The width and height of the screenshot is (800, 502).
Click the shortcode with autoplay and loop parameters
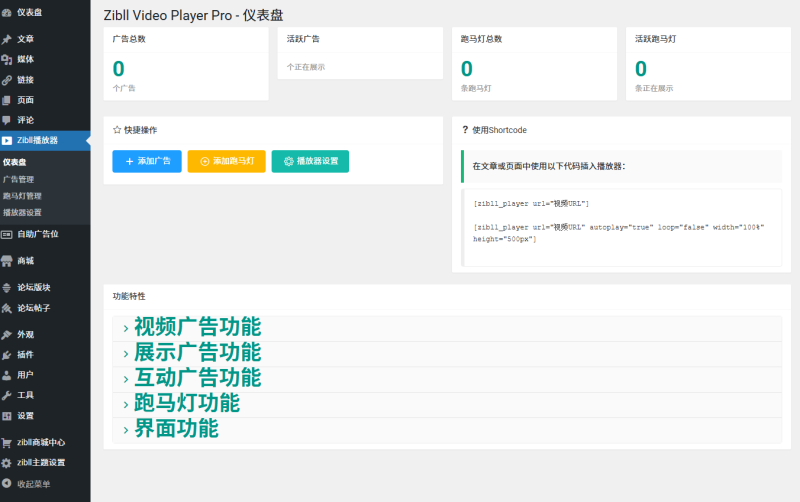(x=618, y=233)
